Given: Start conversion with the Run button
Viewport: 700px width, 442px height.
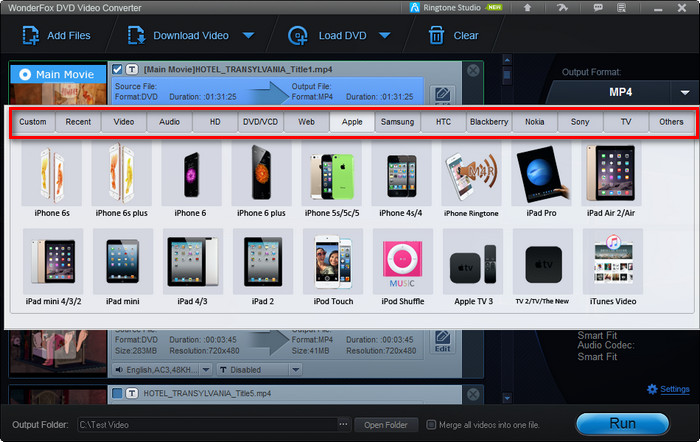Looking at the screenshot, I should pos(622,423).
